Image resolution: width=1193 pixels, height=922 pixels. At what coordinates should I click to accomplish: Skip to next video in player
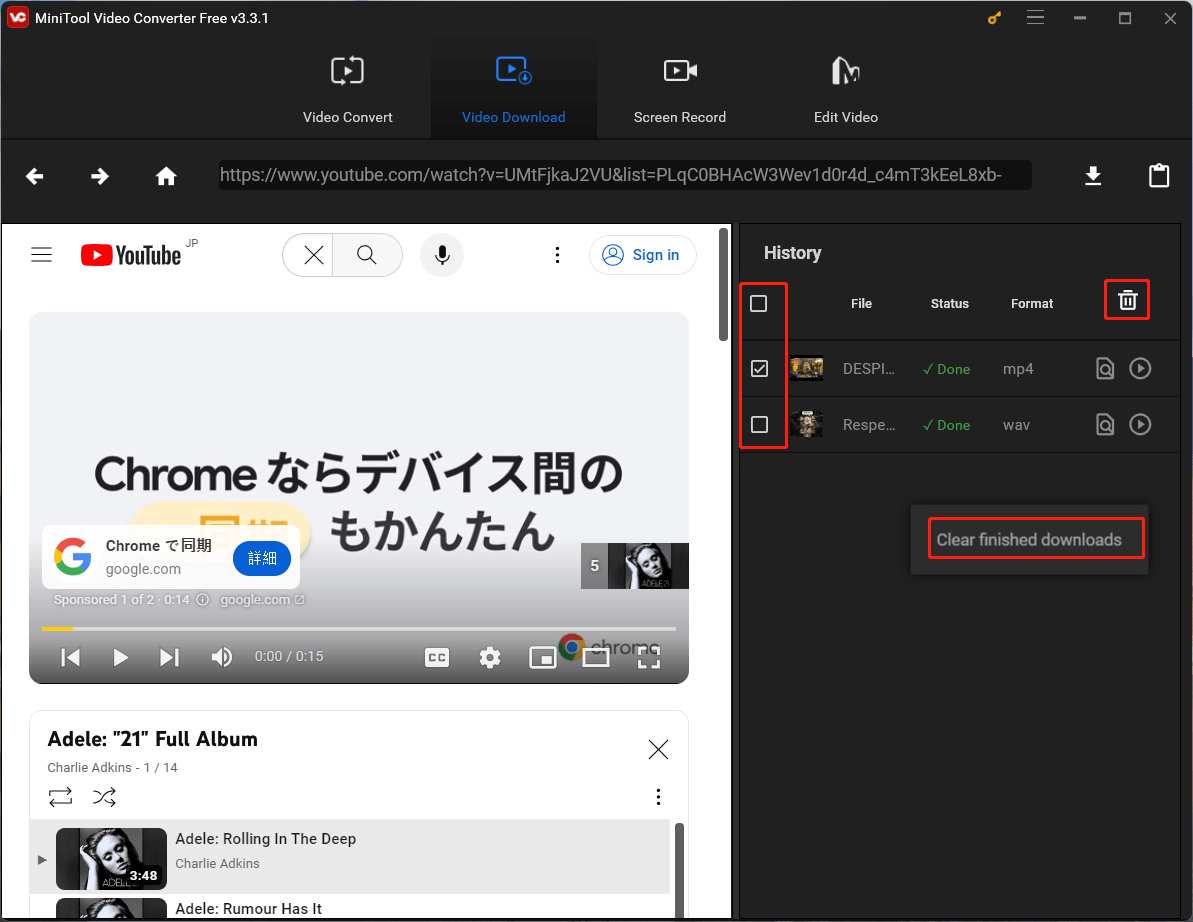170,657
